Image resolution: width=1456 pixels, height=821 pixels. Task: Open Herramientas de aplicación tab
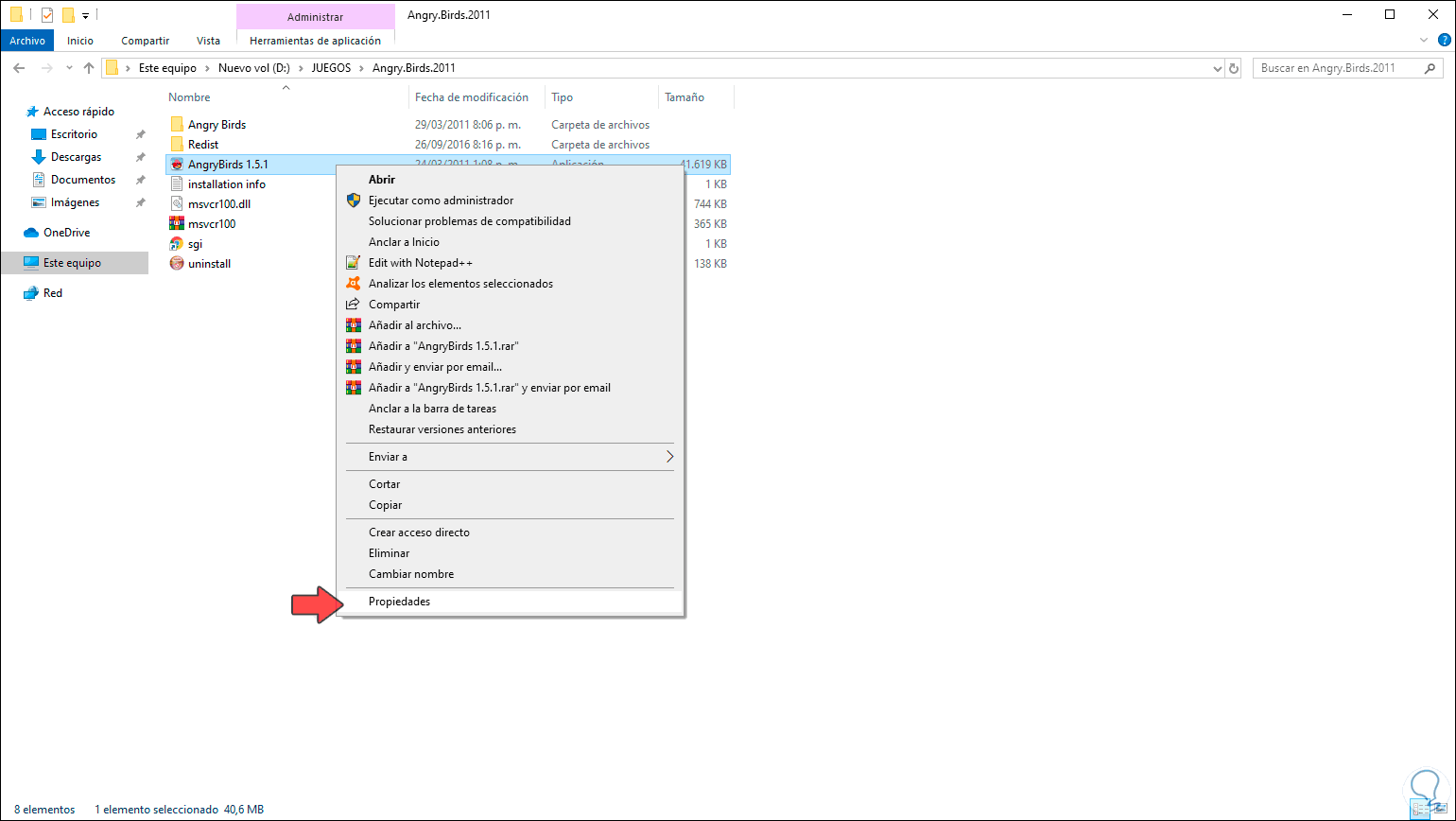point(315,41)
